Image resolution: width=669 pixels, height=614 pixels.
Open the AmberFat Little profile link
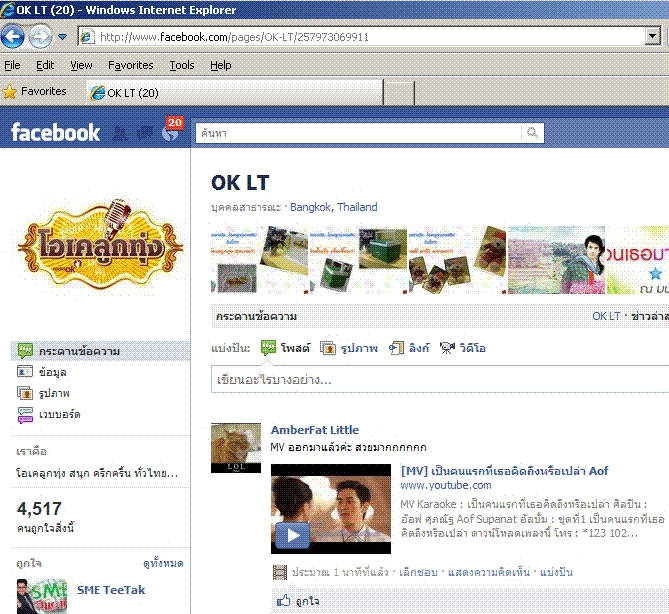[x=314, y=430]
